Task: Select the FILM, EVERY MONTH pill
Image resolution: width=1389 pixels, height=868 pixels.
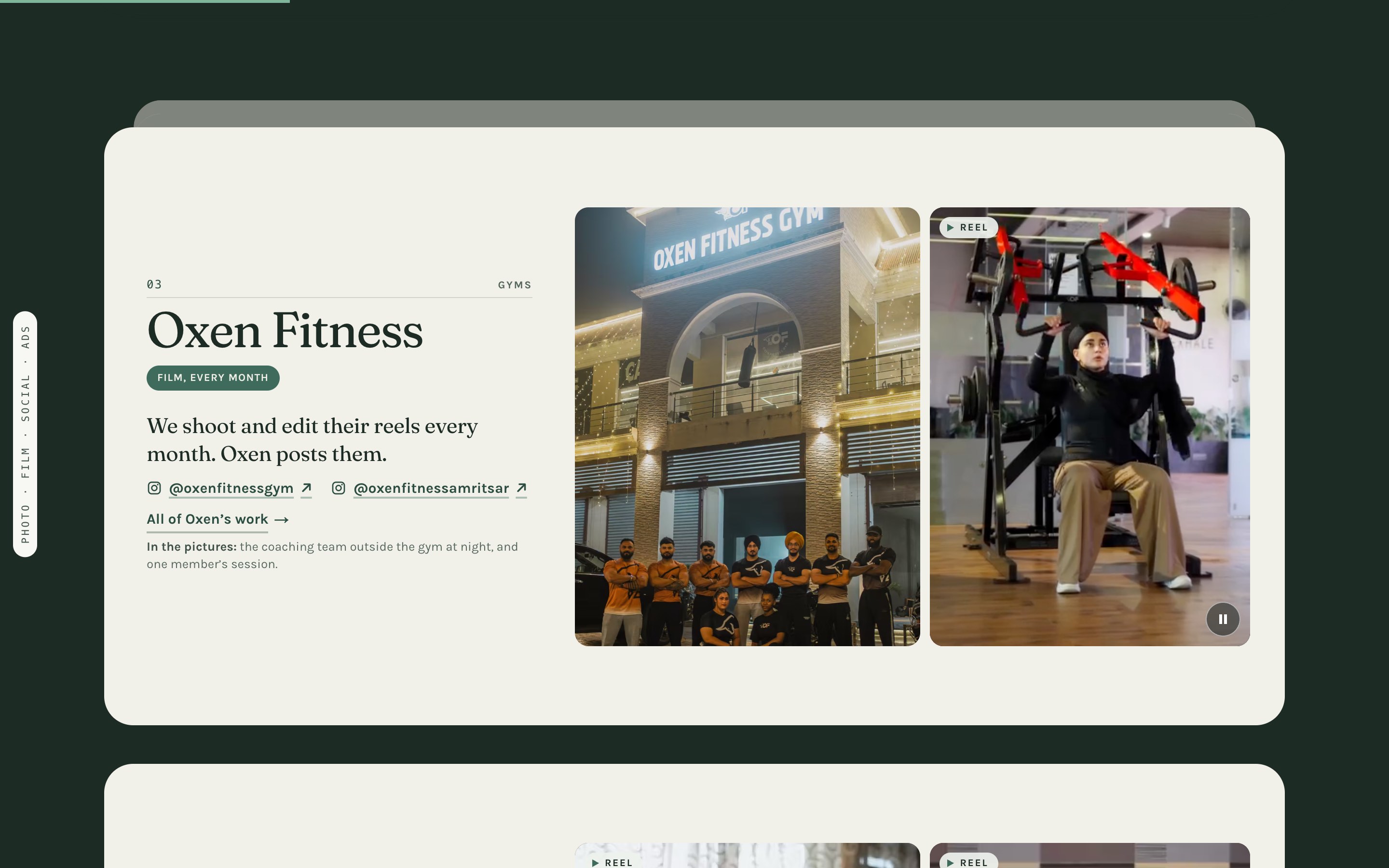Action: 213,378
